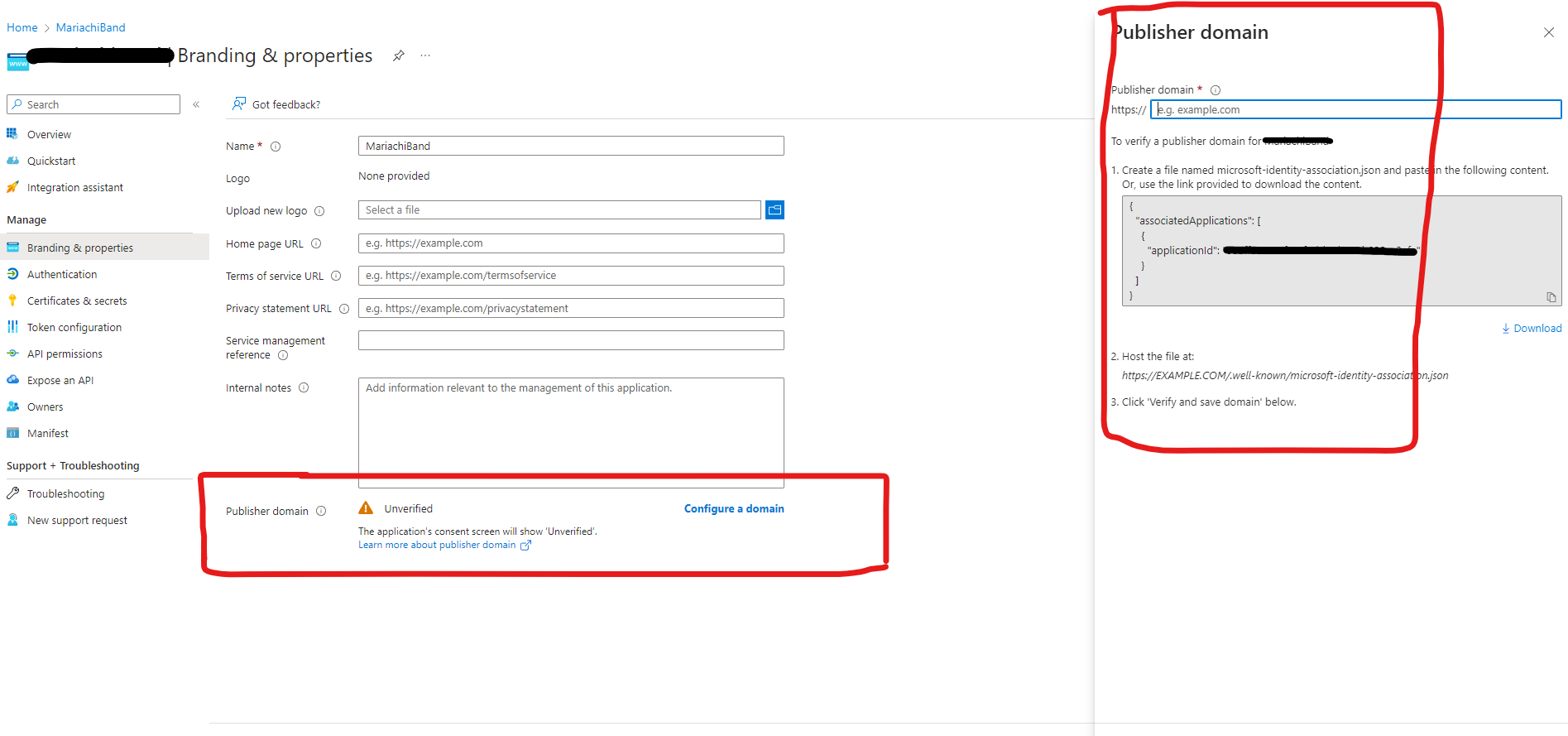Click the Service management reference field
Viewport: 1568px width, 736px height.
571,340
